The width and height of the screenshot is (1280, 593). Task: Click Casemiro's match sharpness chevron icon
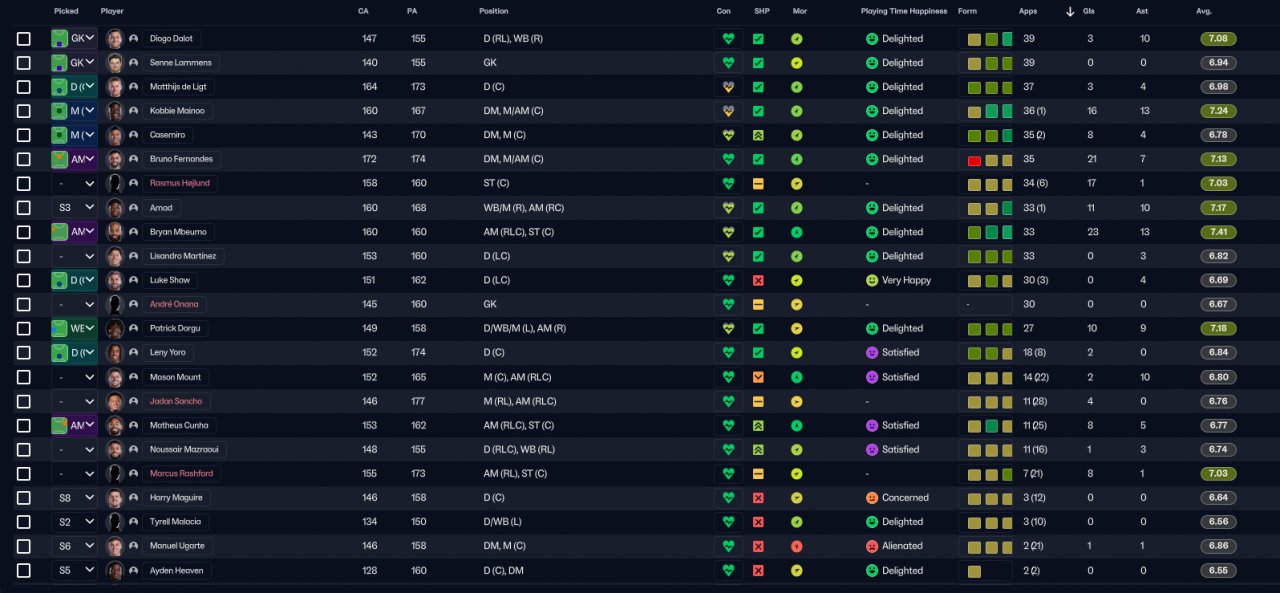[x=758, y=135]
